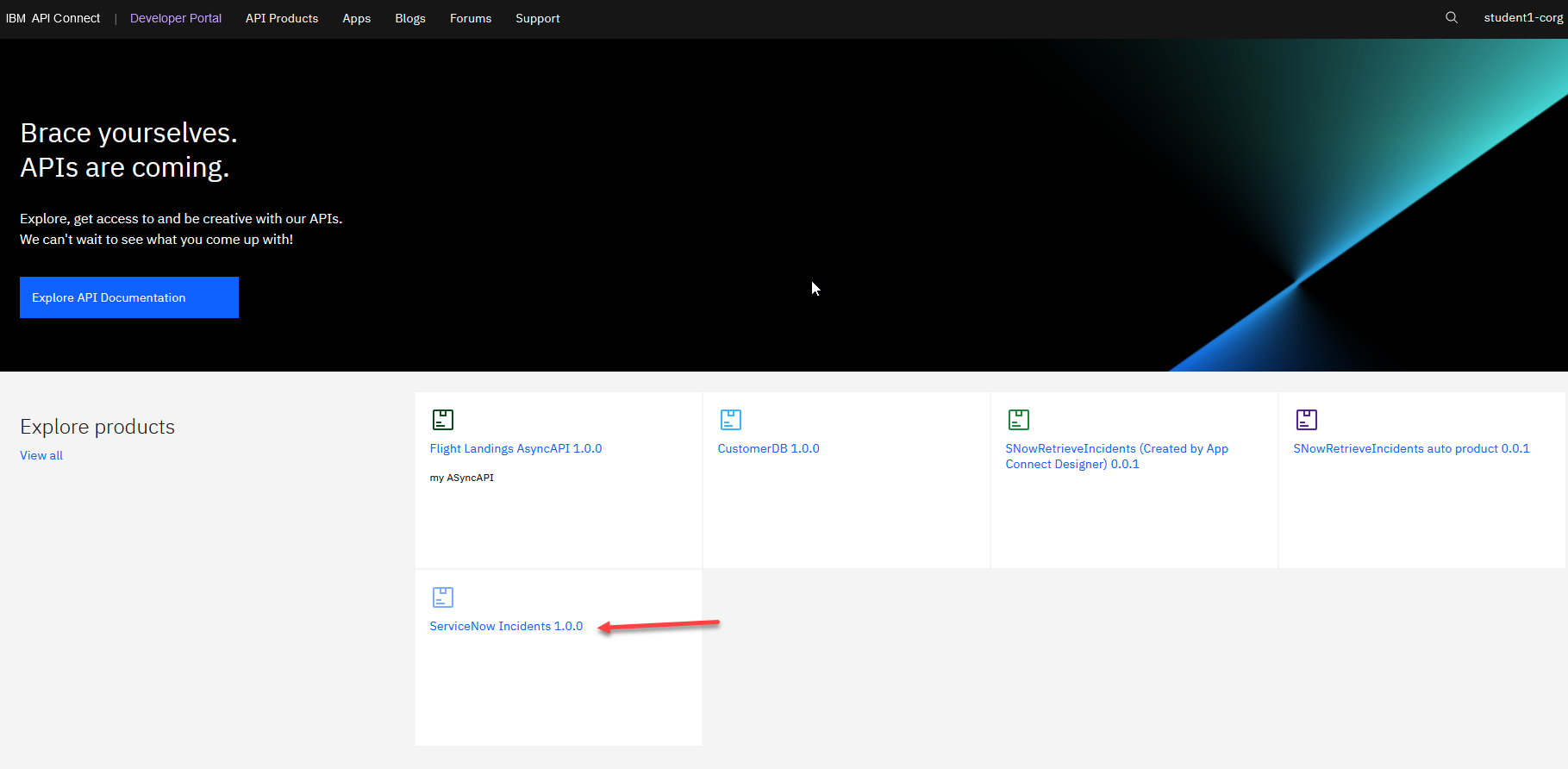Click the Developer Portal home link
1568x769 pixels.
(x=175, y=18)
